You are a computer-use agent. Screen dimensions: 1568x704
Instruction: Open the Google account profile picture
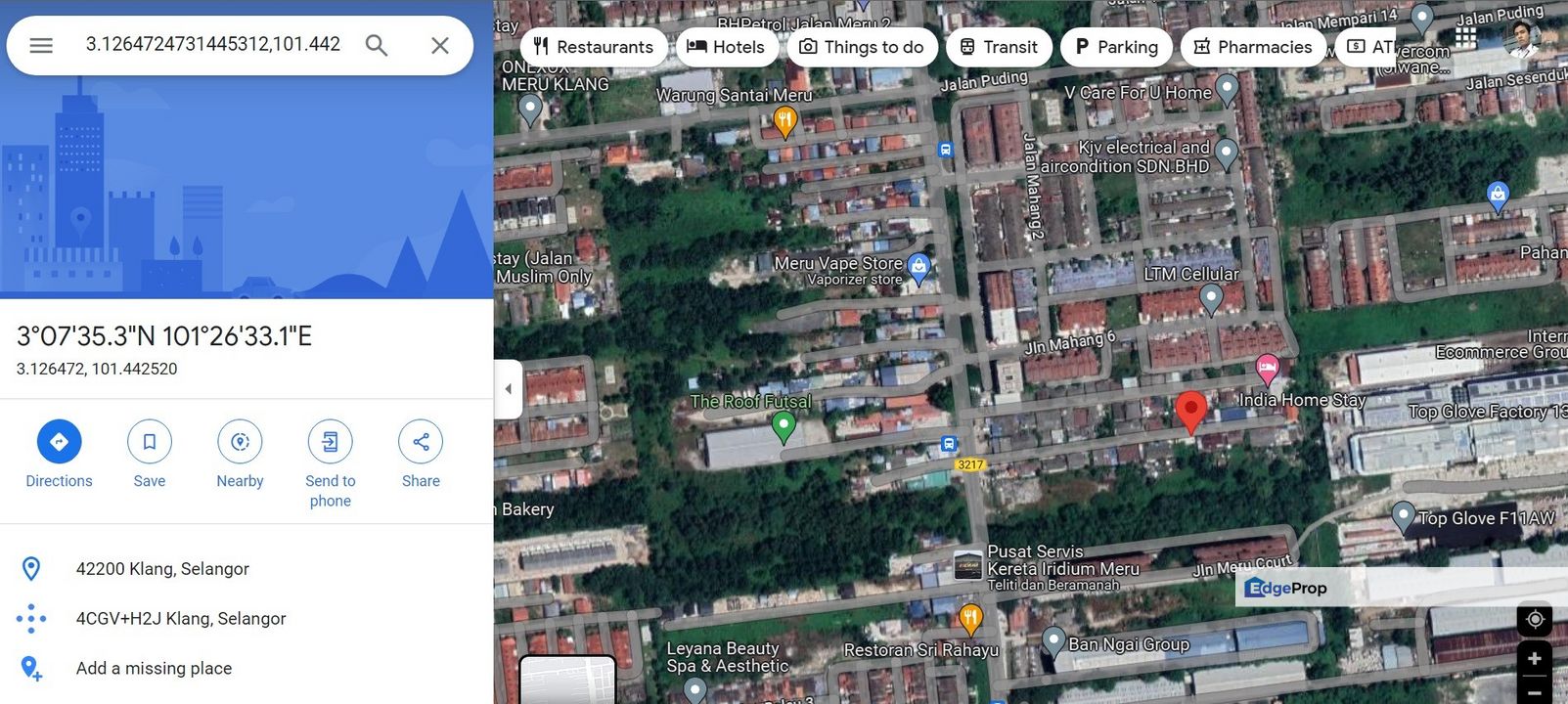click(x=1520, y=38)
